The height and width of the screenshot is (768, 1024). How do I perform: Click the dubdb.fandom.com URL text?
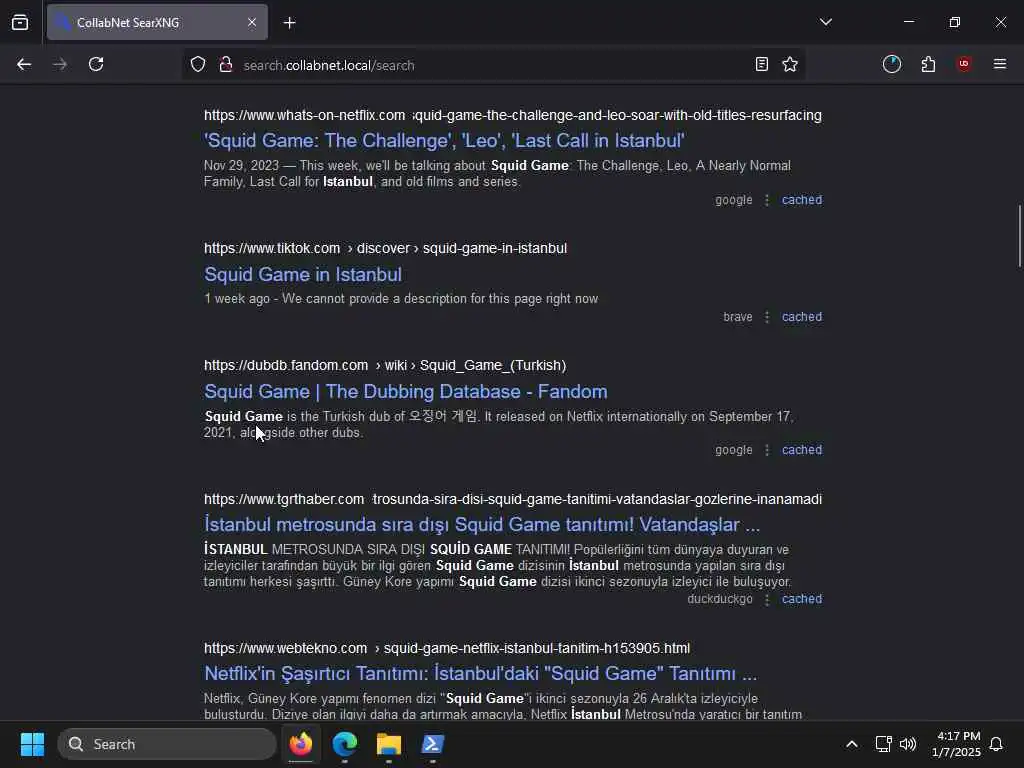pos(385,365)
